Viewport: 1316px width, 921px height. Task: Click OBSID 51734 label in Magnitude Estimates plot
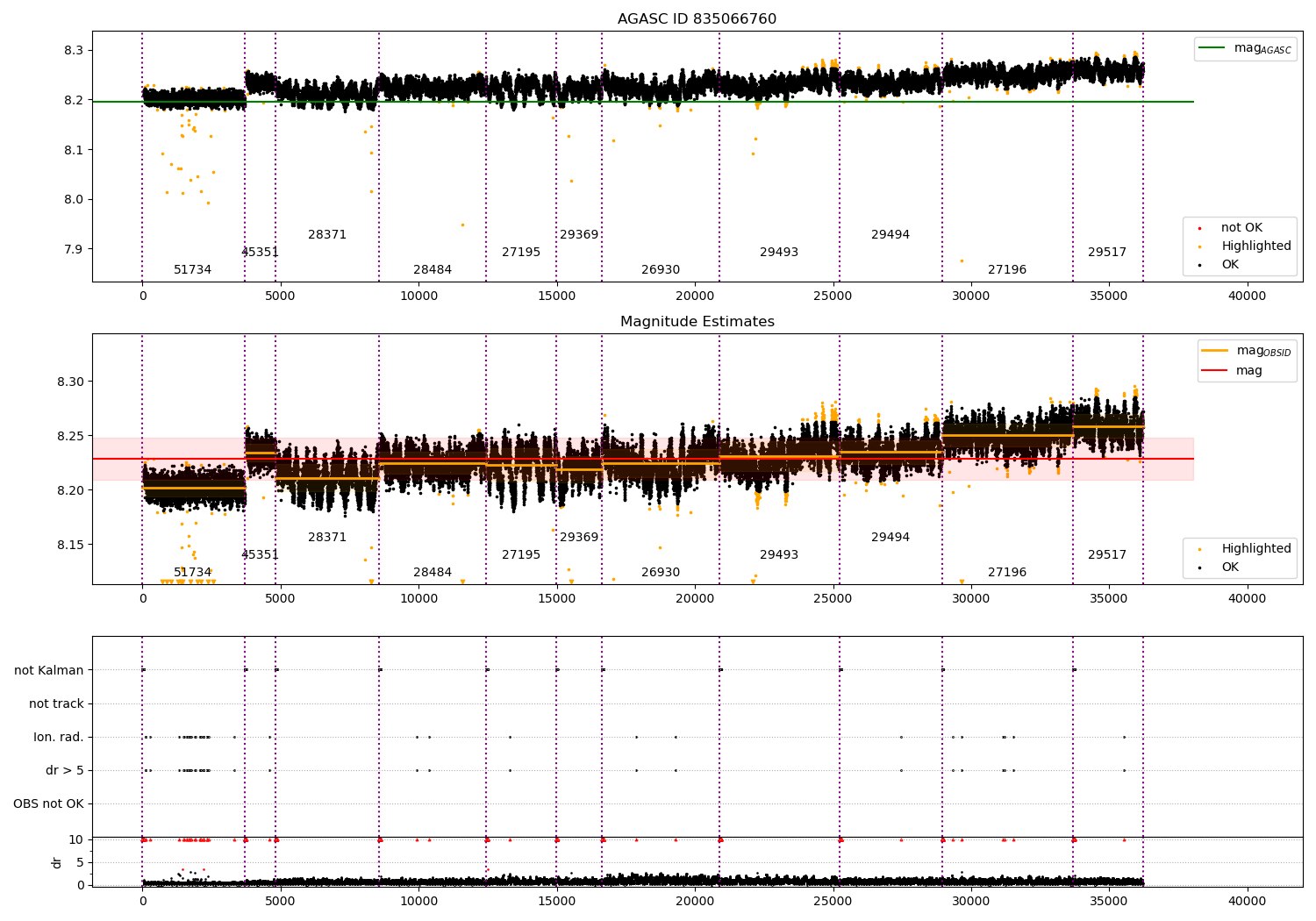tap(192, 573)
